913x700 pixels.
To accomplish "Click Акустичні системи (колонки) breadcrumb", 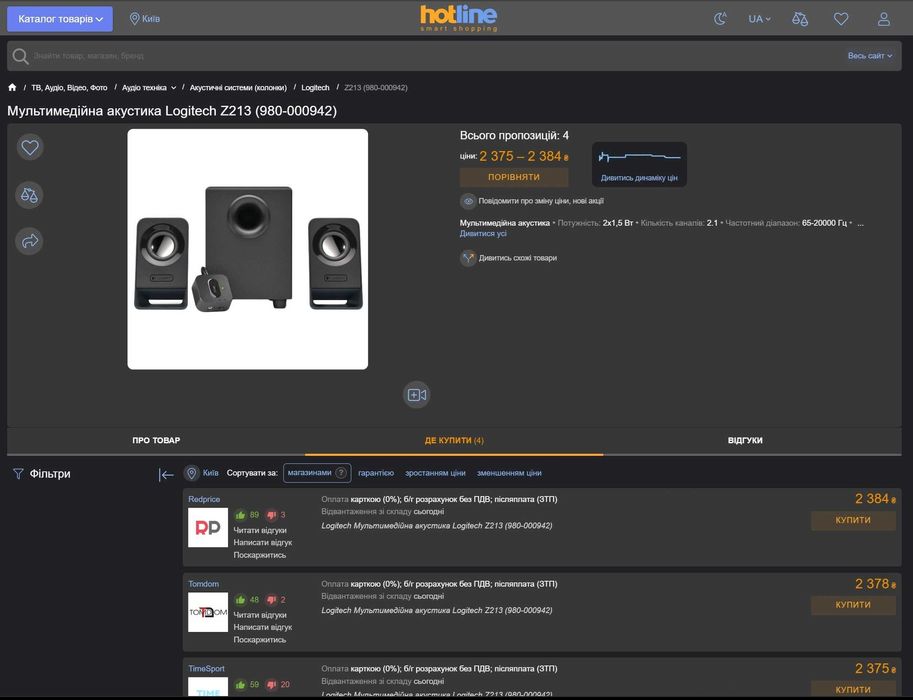I will click(238, 87).
